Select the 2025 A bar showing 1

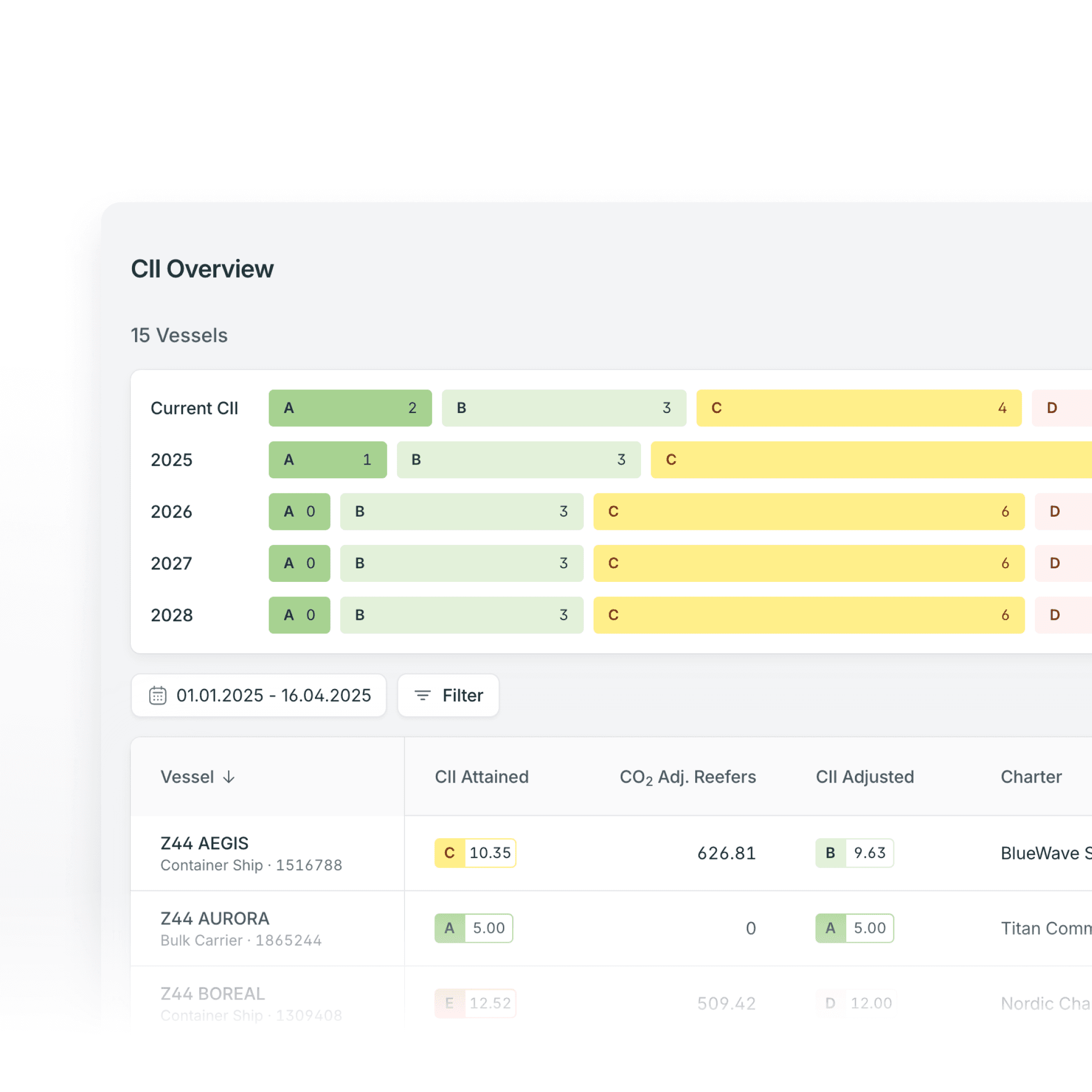328,460
